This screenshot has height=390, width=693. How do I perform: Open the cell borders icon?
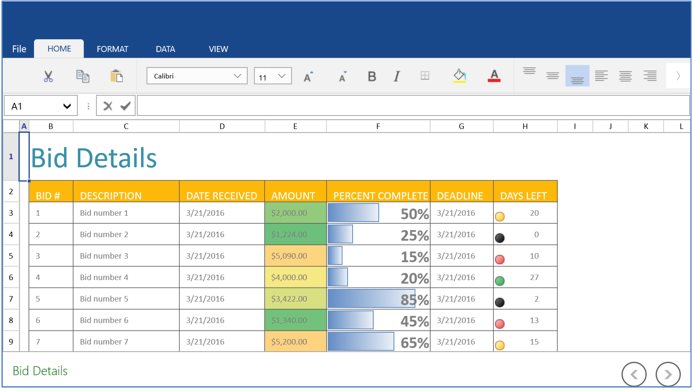pyautogui.click(x=425, y=76)
